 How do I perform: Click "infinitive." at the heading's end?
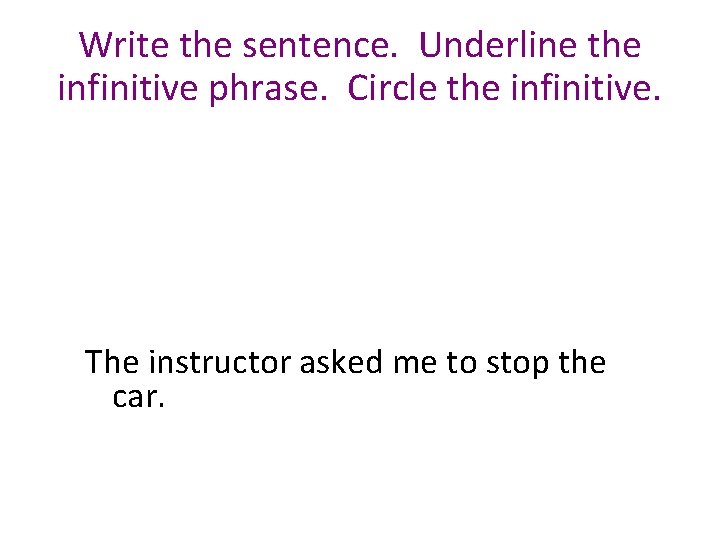tap(586, 87)
